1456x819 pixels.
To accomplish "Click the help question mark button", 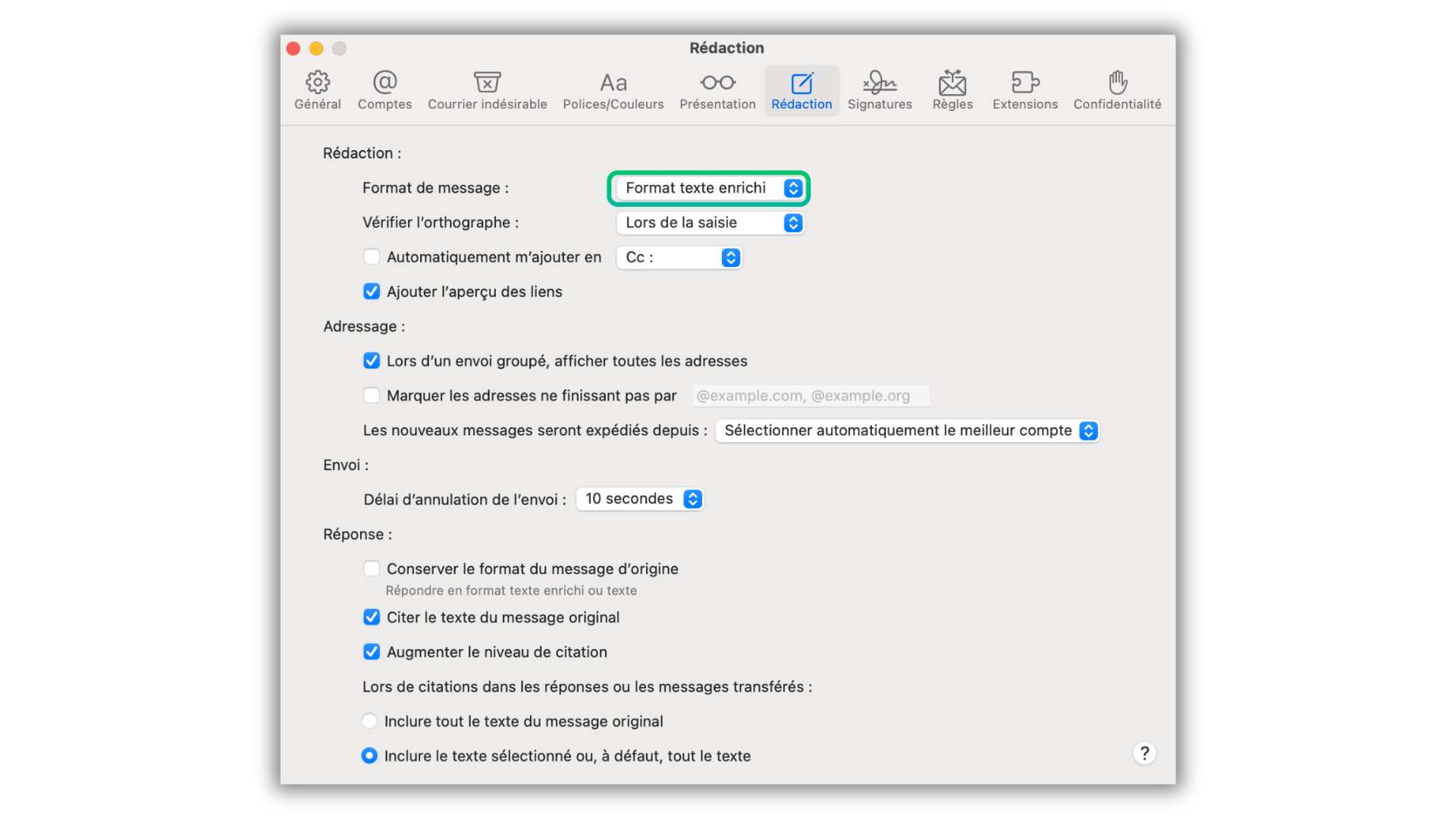I will point(1144,753).
